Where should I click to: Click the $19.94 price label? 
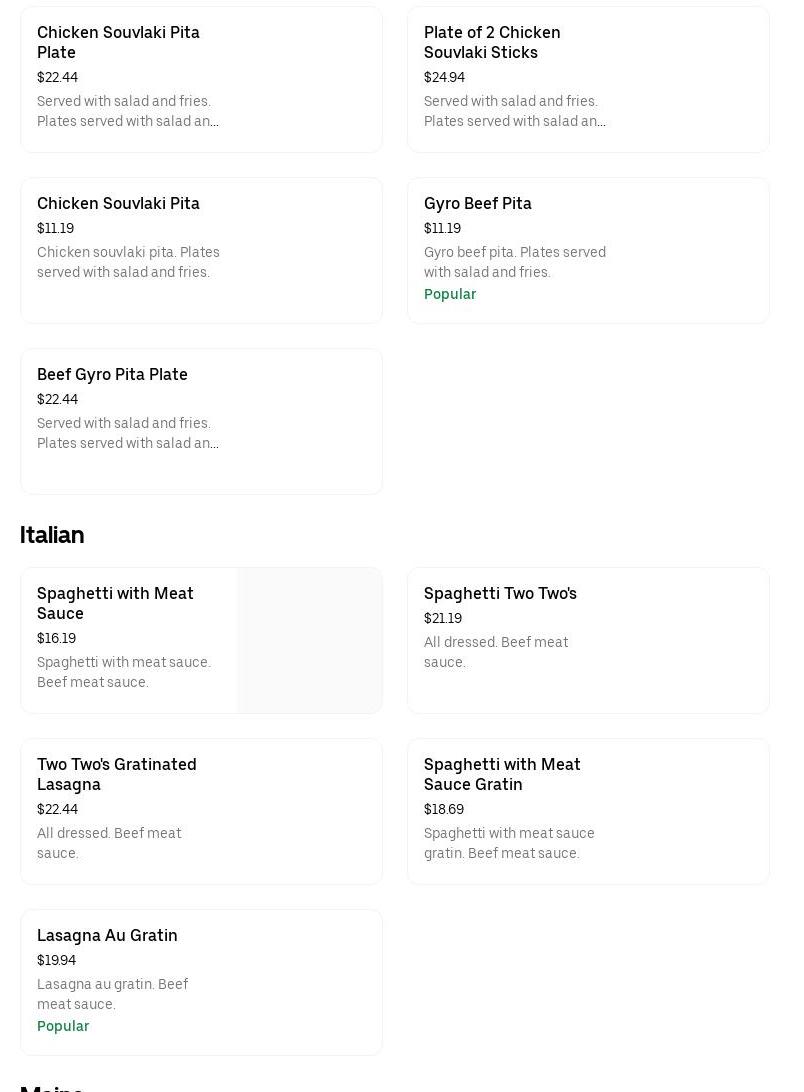pos(56,960)
